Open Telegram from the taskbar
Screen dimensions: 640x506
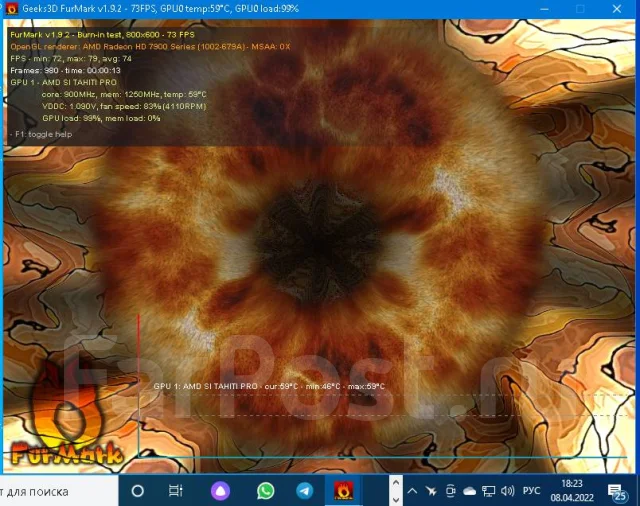click(x=304, y=491)
